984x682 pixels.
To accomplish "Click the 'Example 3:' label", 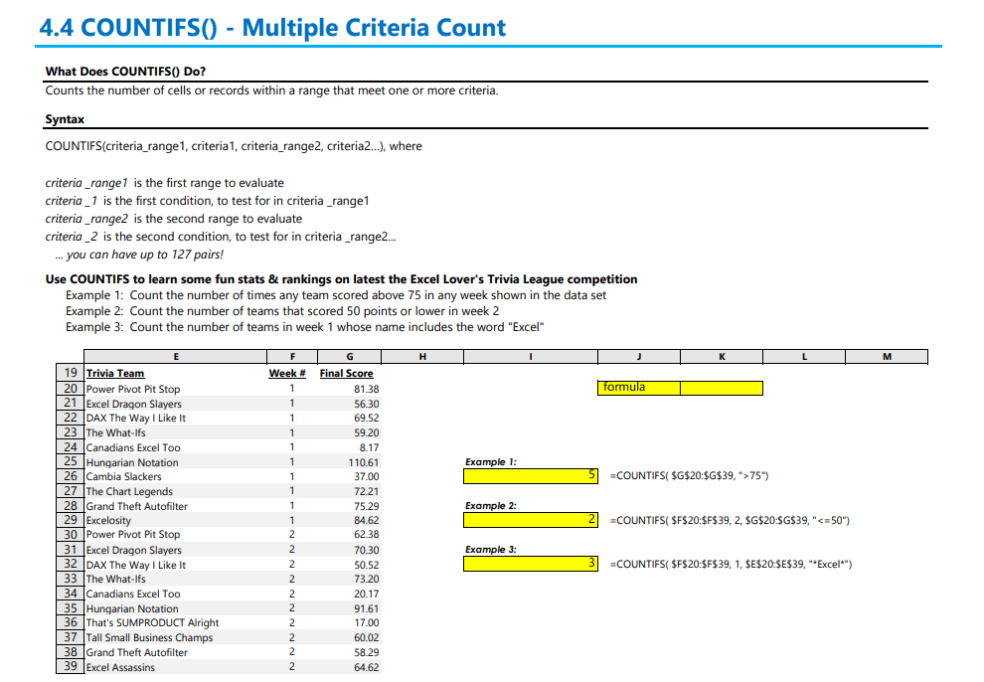I will [x=490, y=548].
